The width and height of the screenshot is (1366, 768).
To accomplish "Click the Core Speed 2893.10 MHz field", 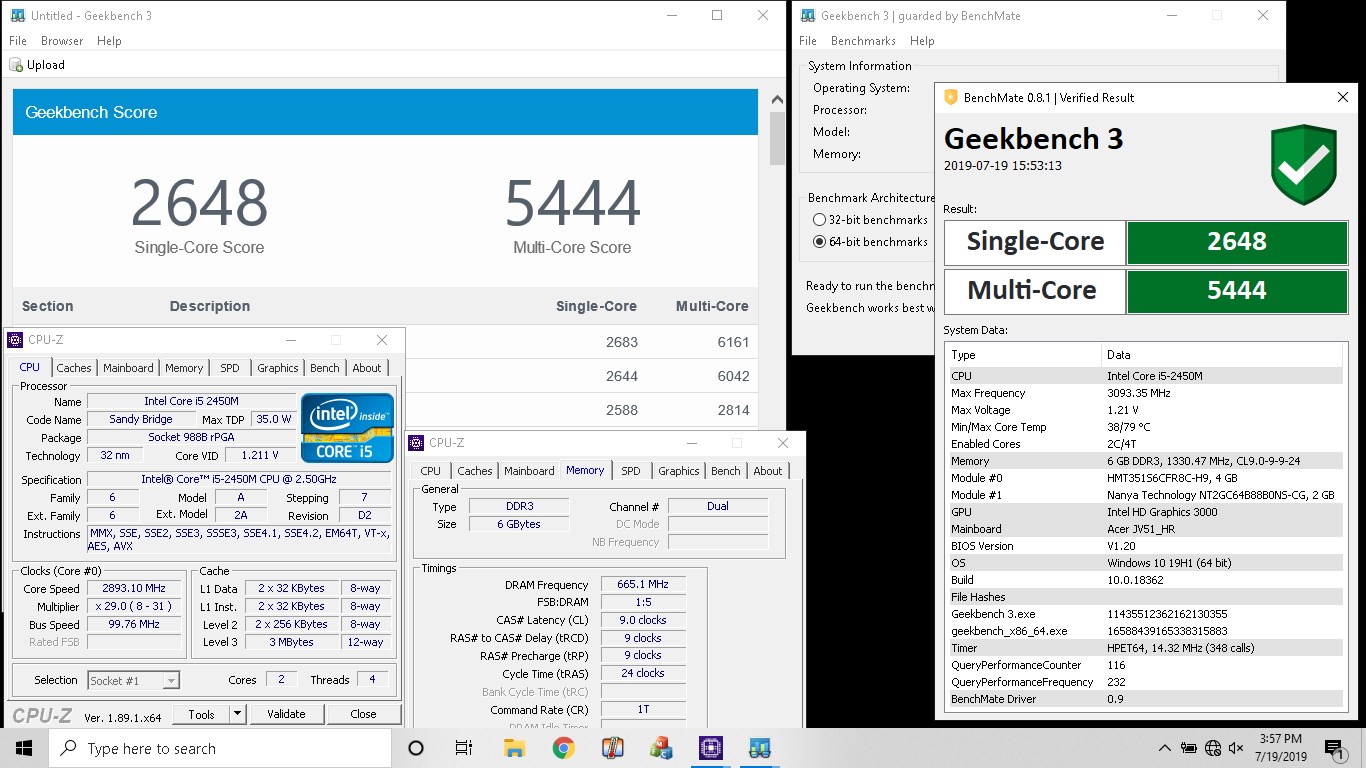I will 134,588.
